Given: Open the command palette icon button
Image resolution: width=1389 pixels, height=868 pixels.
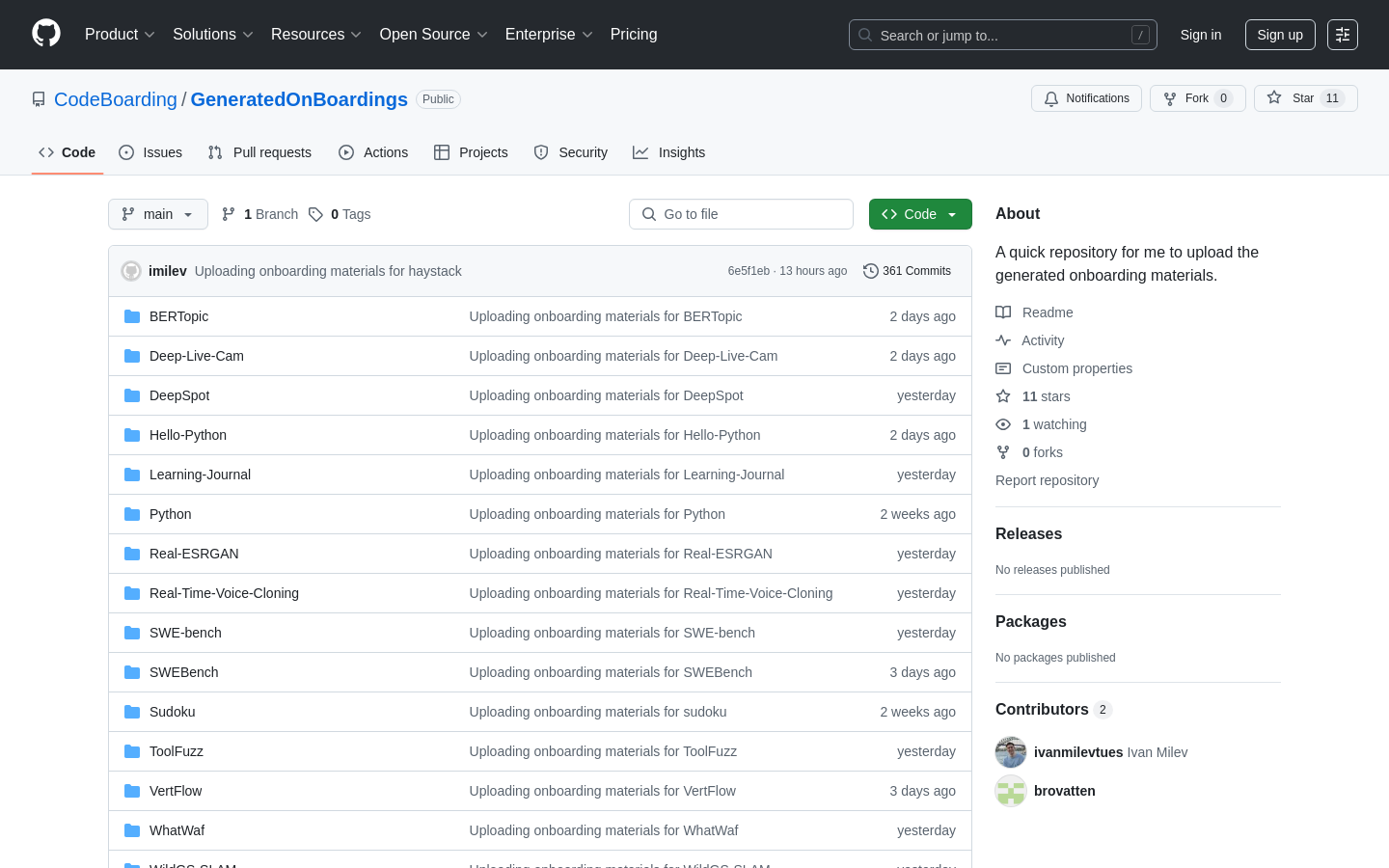Looking at the screenshot, I should tap(1343, 35).
